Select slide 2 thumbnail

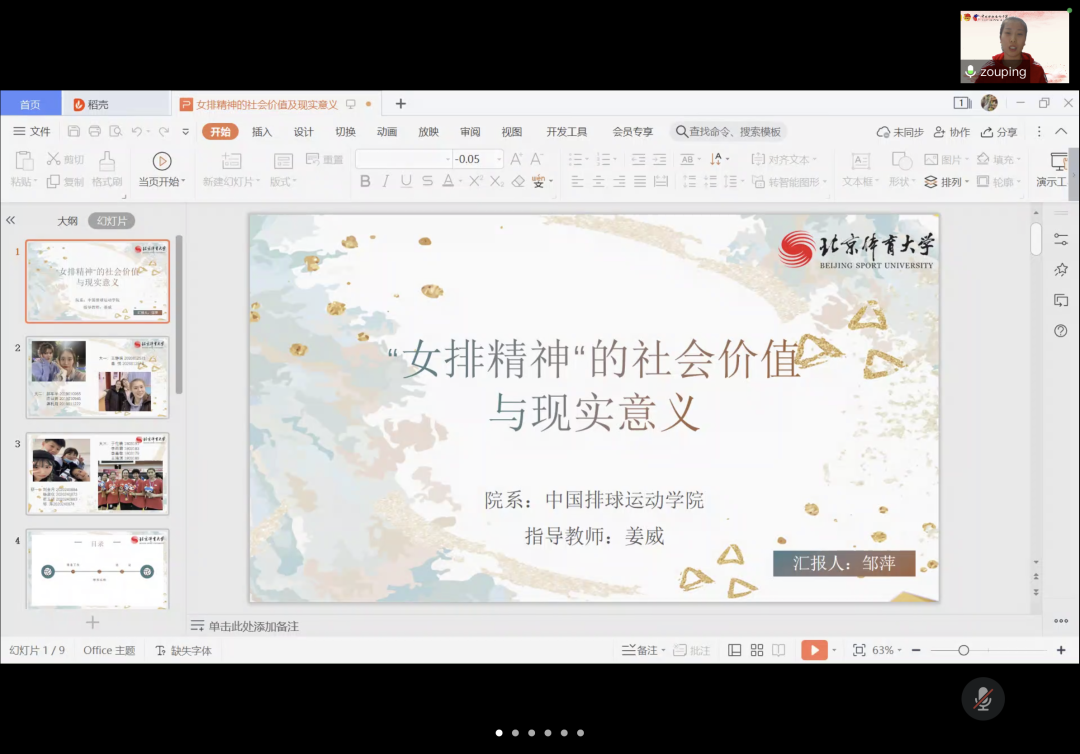(x=97, y=377)
